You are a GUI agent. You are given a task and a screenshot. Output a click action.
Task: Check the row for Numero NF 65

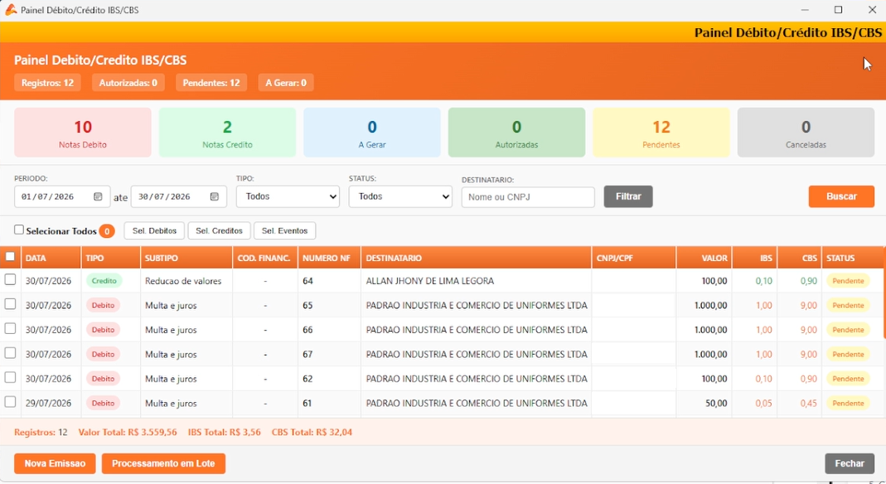pos(10,304)
